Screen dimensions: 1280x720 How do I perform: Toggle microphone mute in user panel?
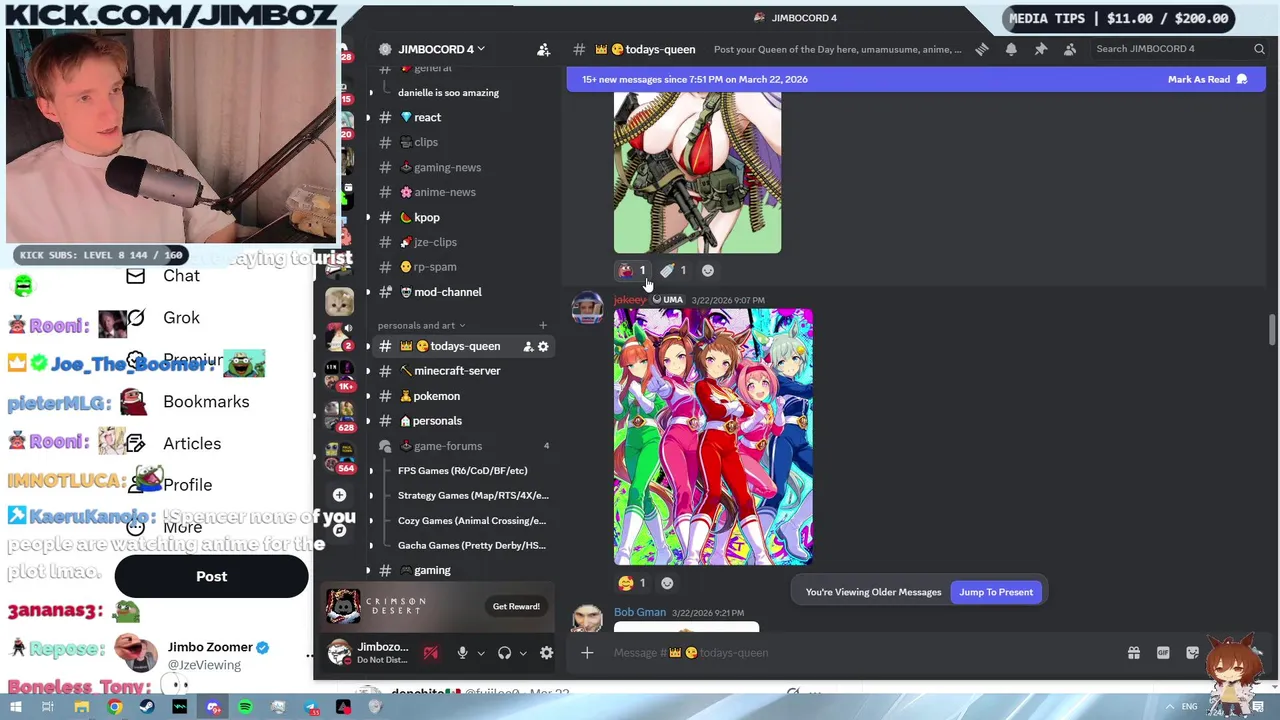462,653
